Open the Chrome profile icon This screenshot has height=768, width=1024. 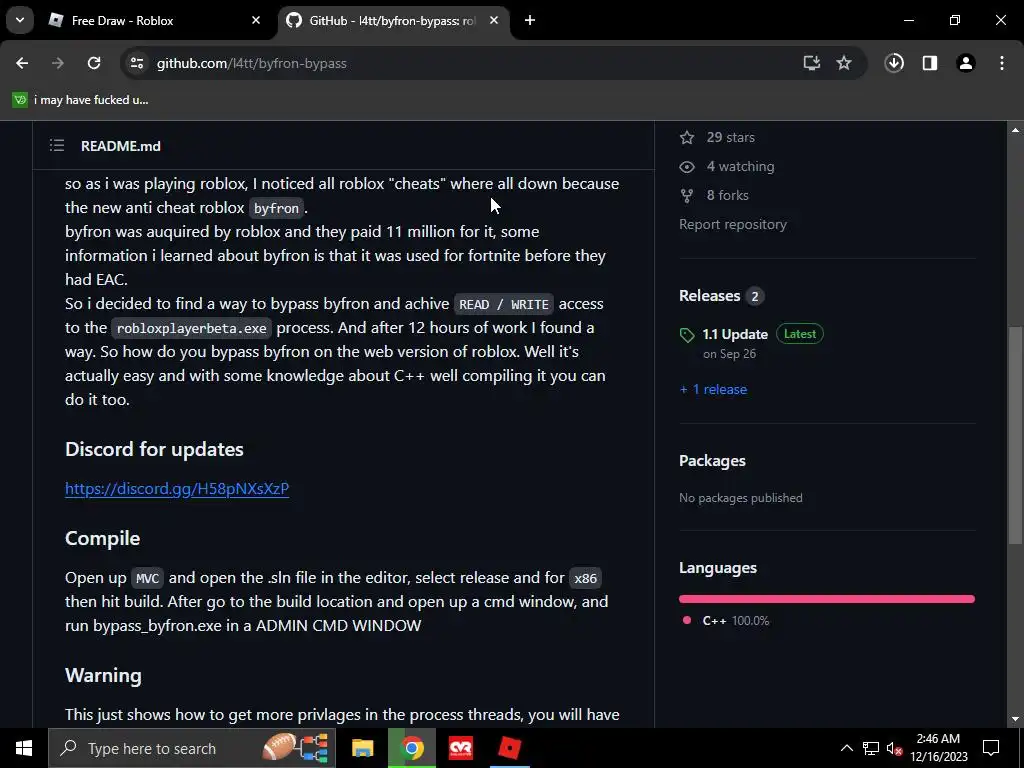966,63
